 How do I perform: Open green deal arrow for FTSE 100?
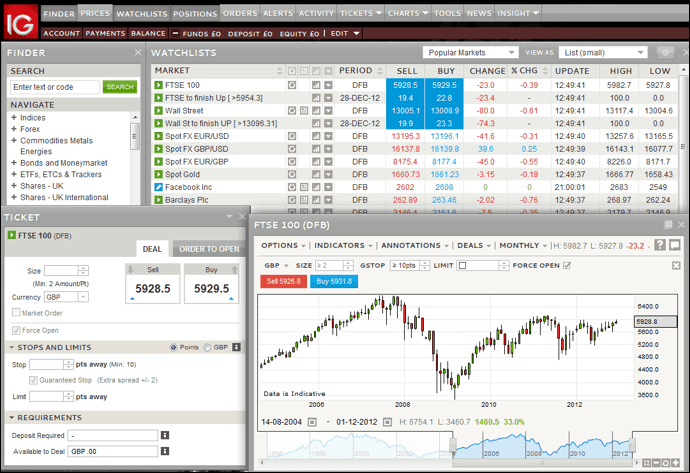(x=158, y=85)
